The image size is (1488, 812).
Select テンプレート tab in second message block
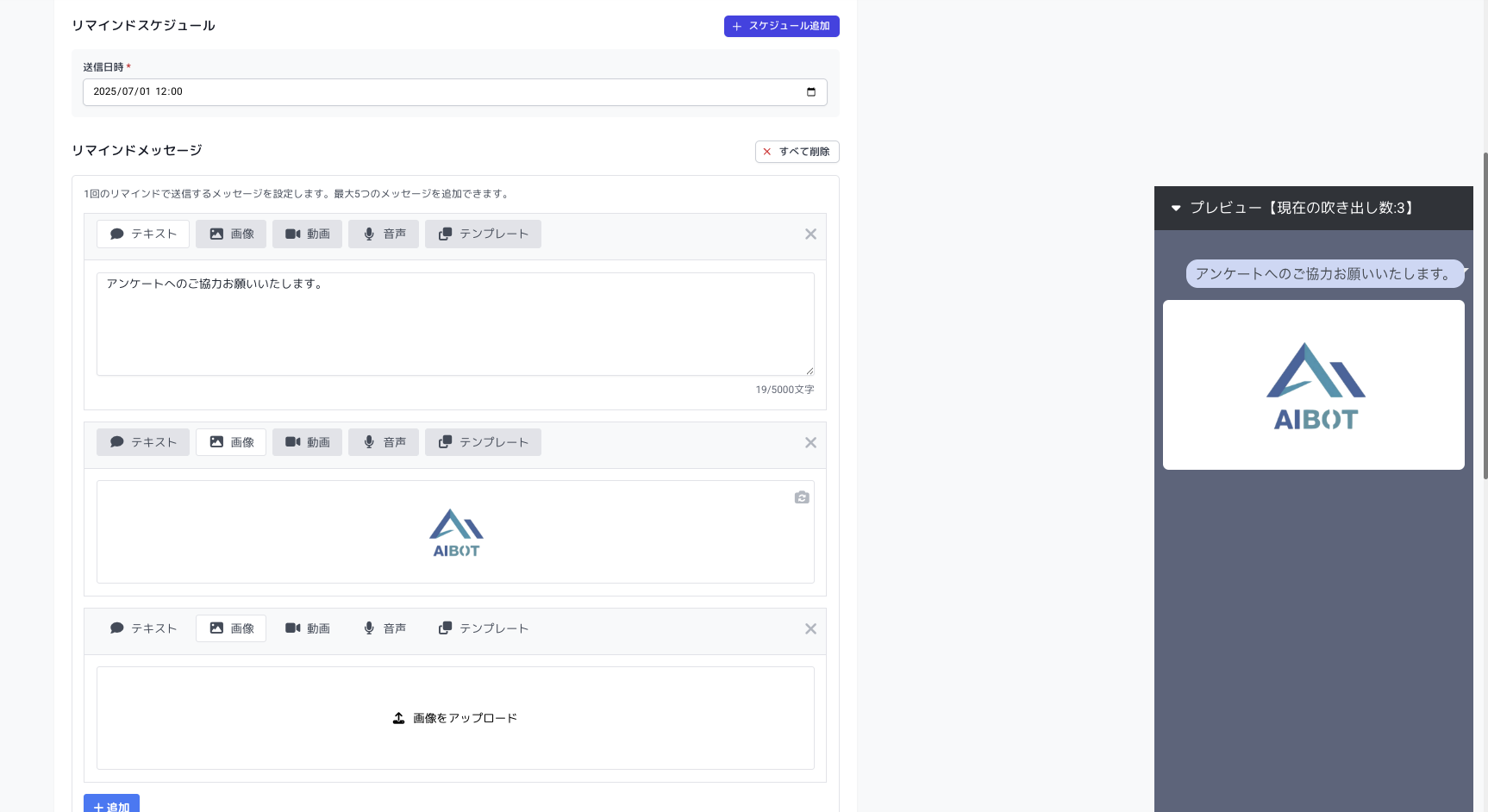tap(483, 442)
